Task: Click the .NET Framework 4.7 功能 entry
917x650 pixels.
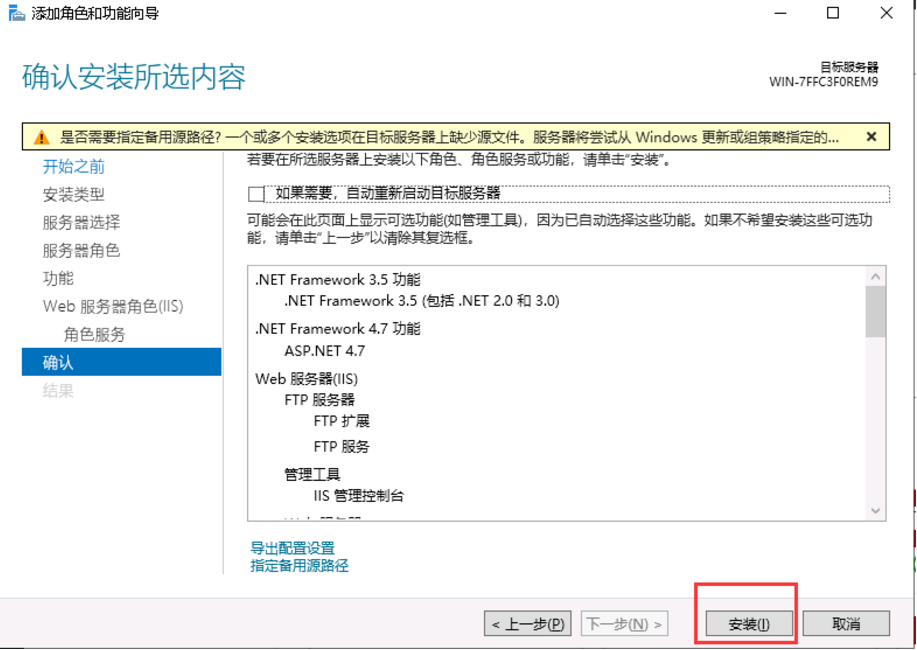Action: (x=338, y=329)
